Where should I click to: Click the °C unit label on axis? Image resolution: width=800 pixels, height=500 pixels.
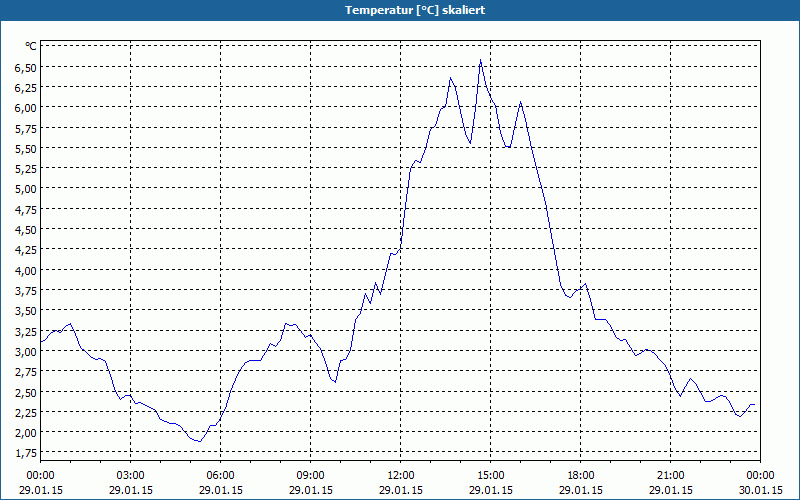click(31, 46)
